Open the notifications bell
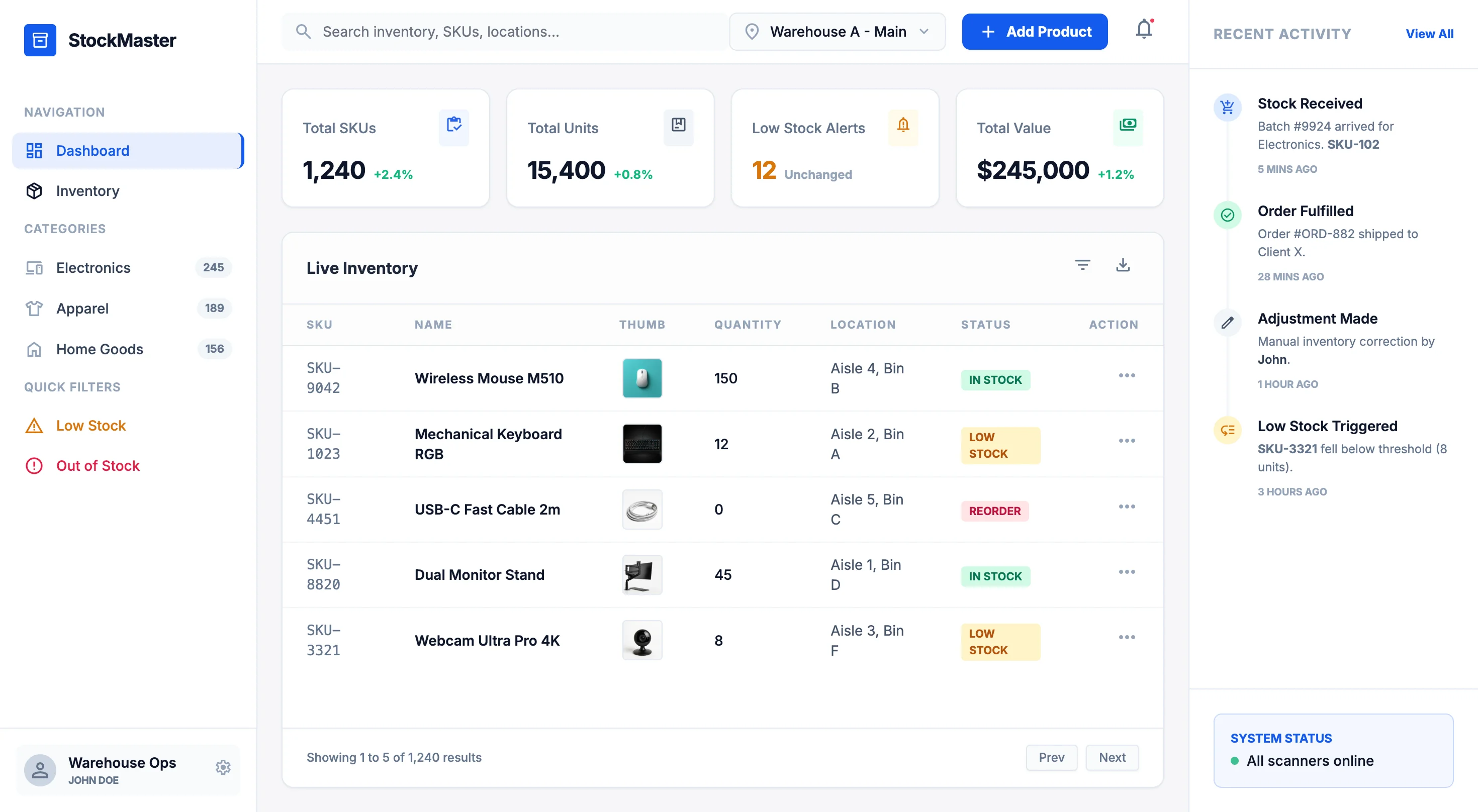This screenshot has height=812, width=1478. coord(1144,29)
